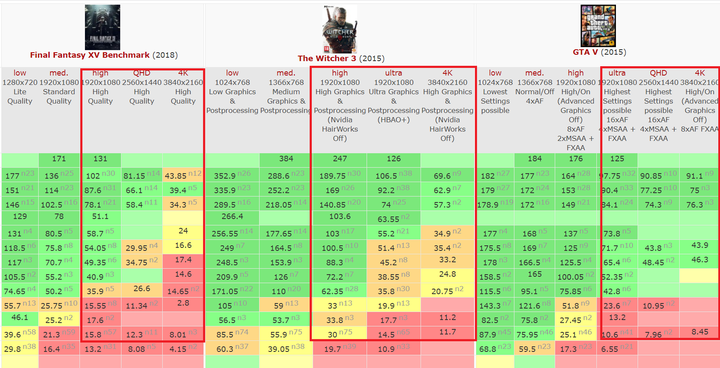720x368 pixels.
Task: Select Final Fantasy XV 'QHD' column header
Action: pos(141,73)
